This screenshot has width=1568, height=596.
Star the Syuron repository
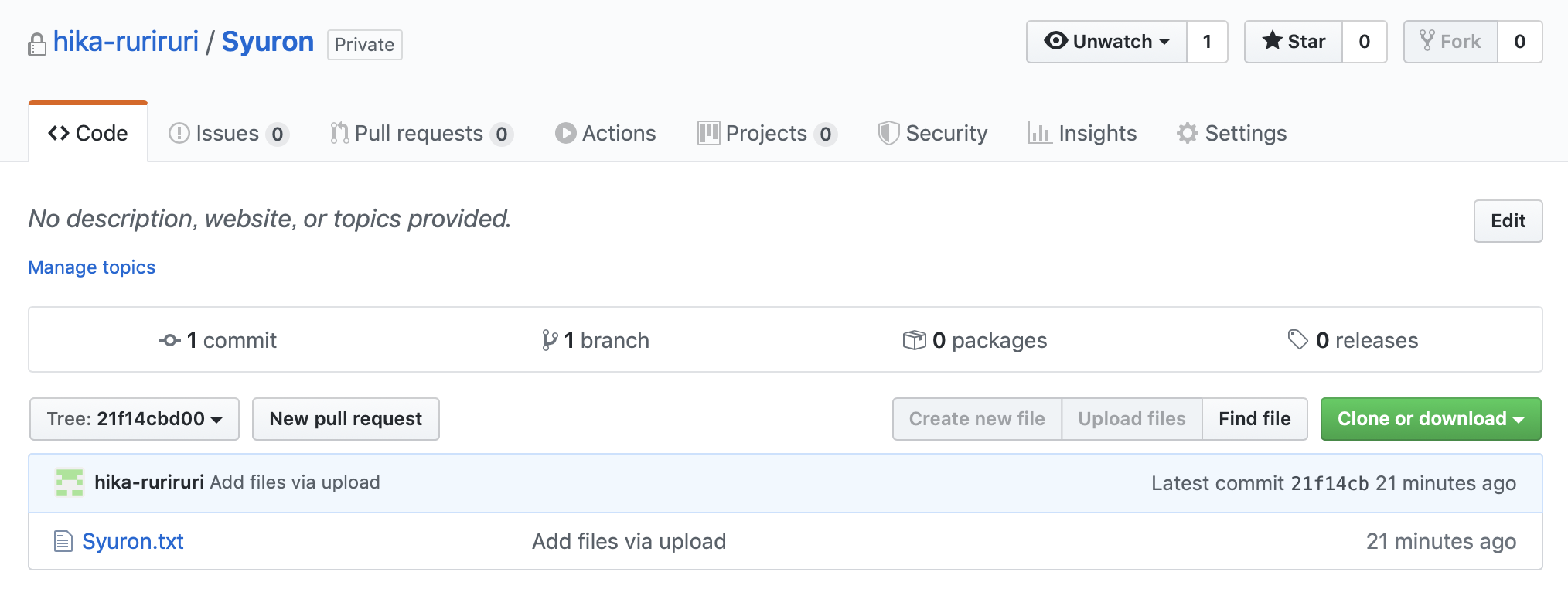1294,42
